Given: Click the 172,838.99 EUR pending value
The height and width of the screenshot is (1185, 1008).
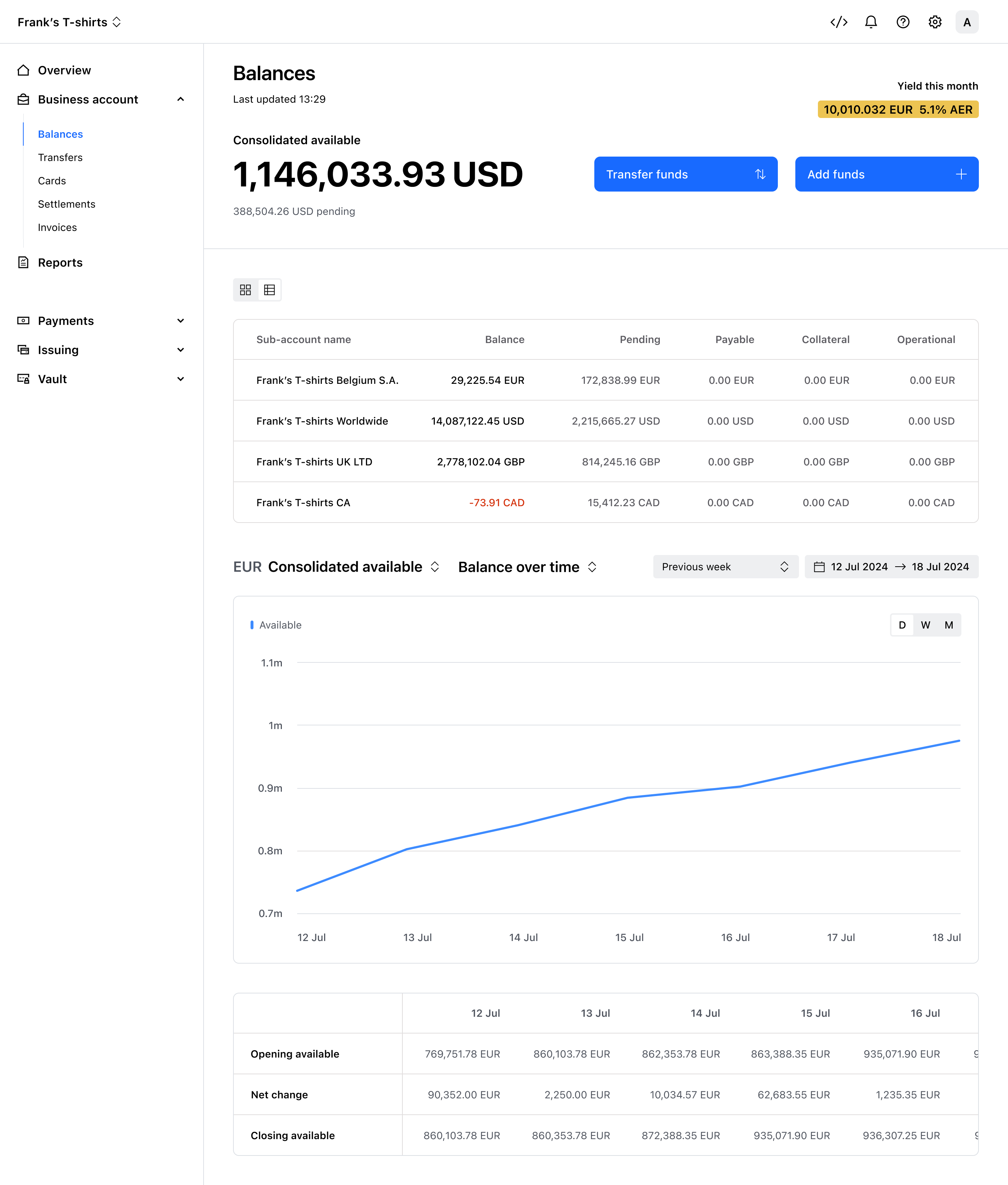Looking at the screenshot, I should [621, 381].
